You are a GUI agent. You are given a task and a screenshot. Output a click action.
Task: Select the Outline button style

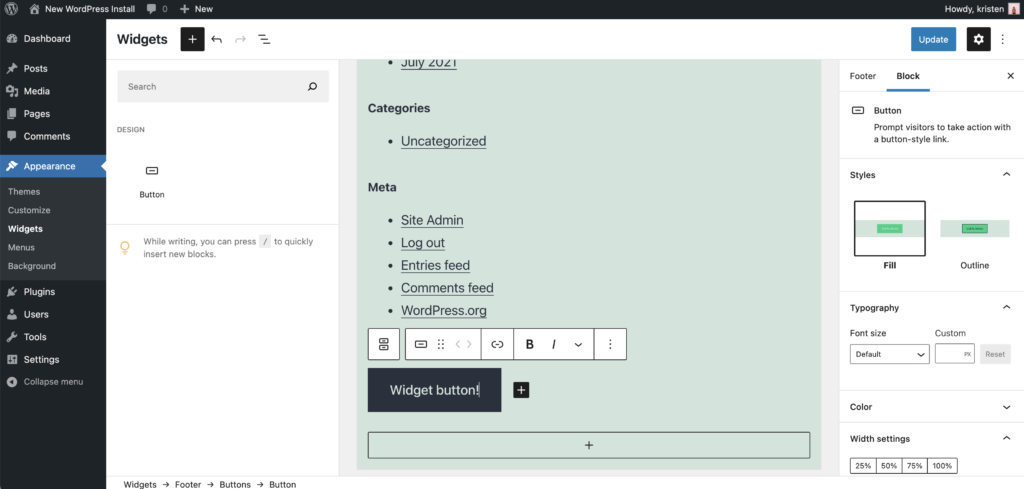coord(974,229)
